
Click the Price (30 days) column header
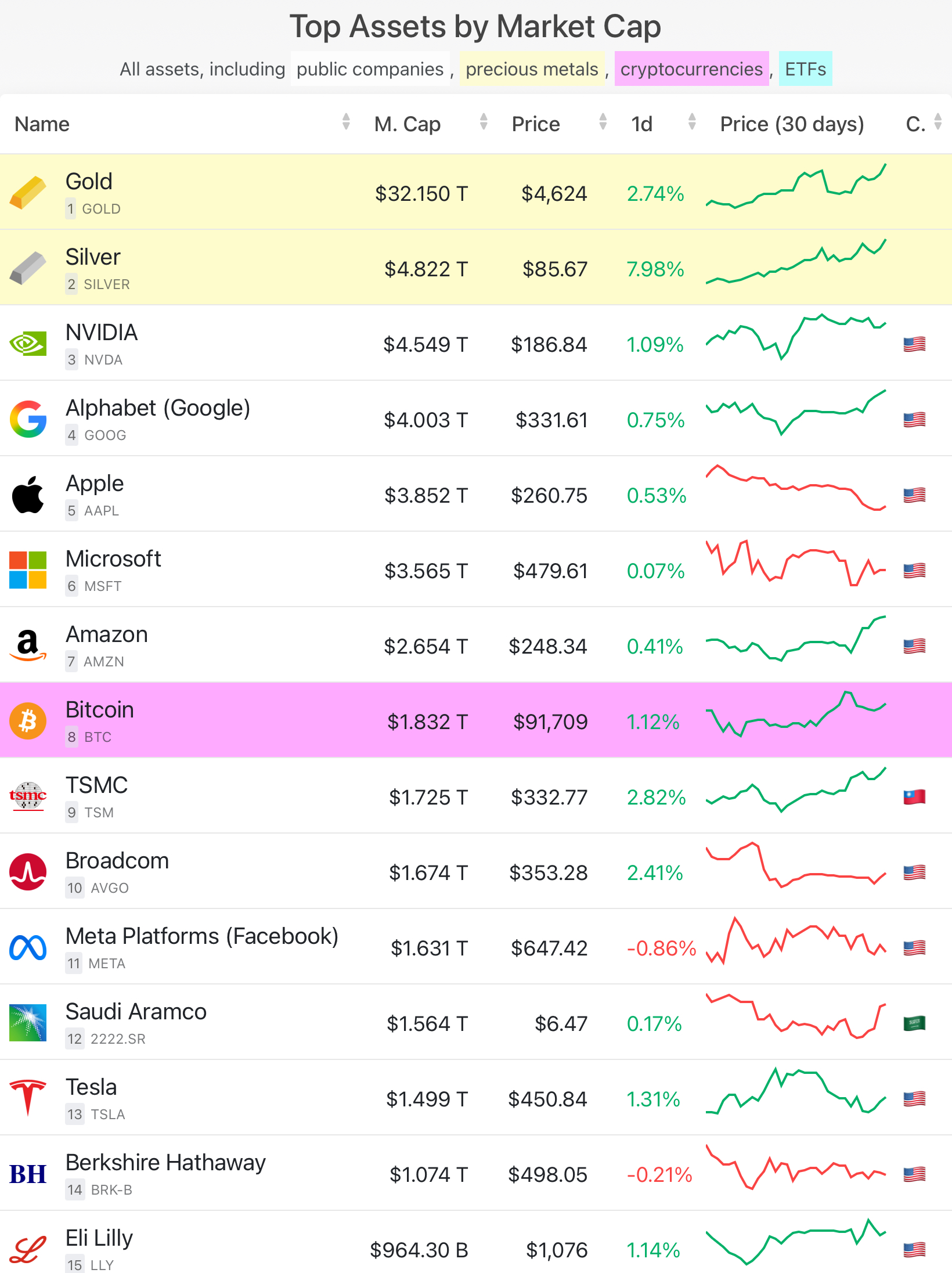792,124
